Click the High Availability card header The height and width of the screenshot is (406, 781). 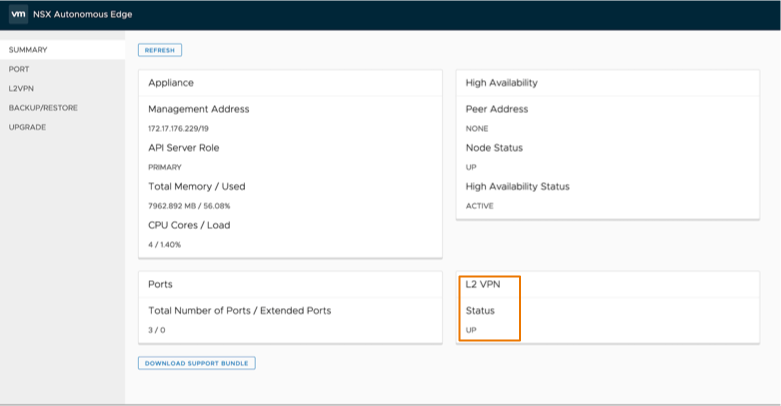[502, 83]
